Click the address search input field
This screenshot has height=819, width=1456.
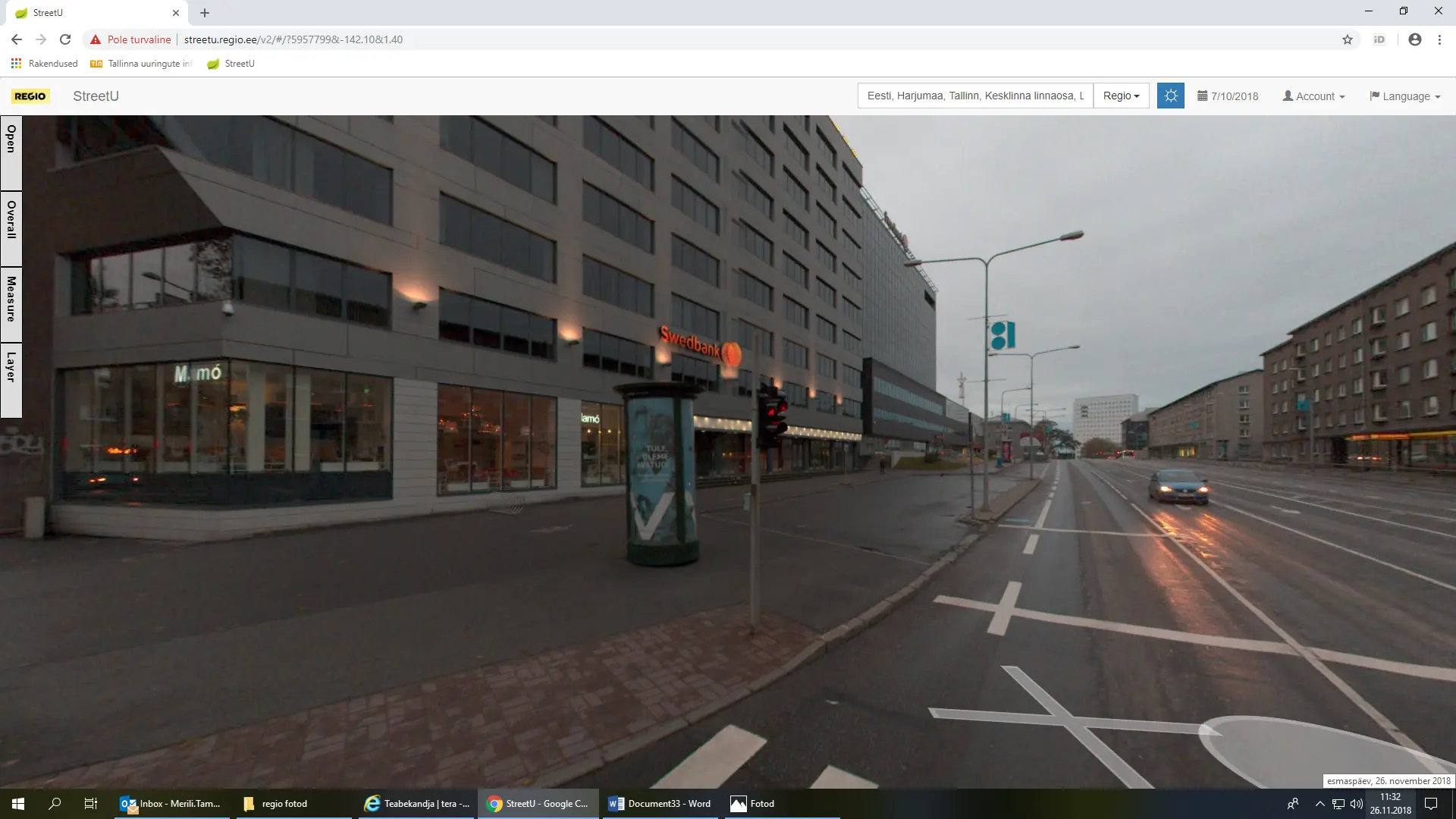974,96
